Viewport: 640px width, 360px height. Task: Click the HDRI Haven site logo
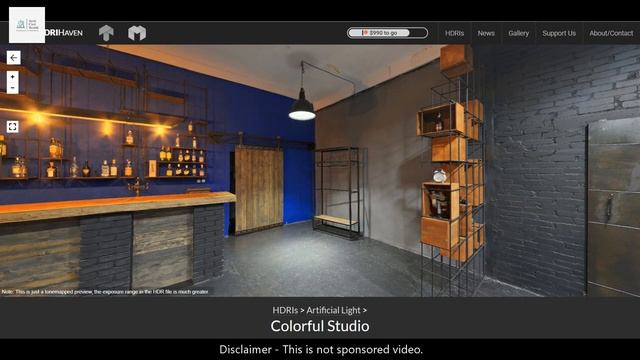tap(64, 33)
